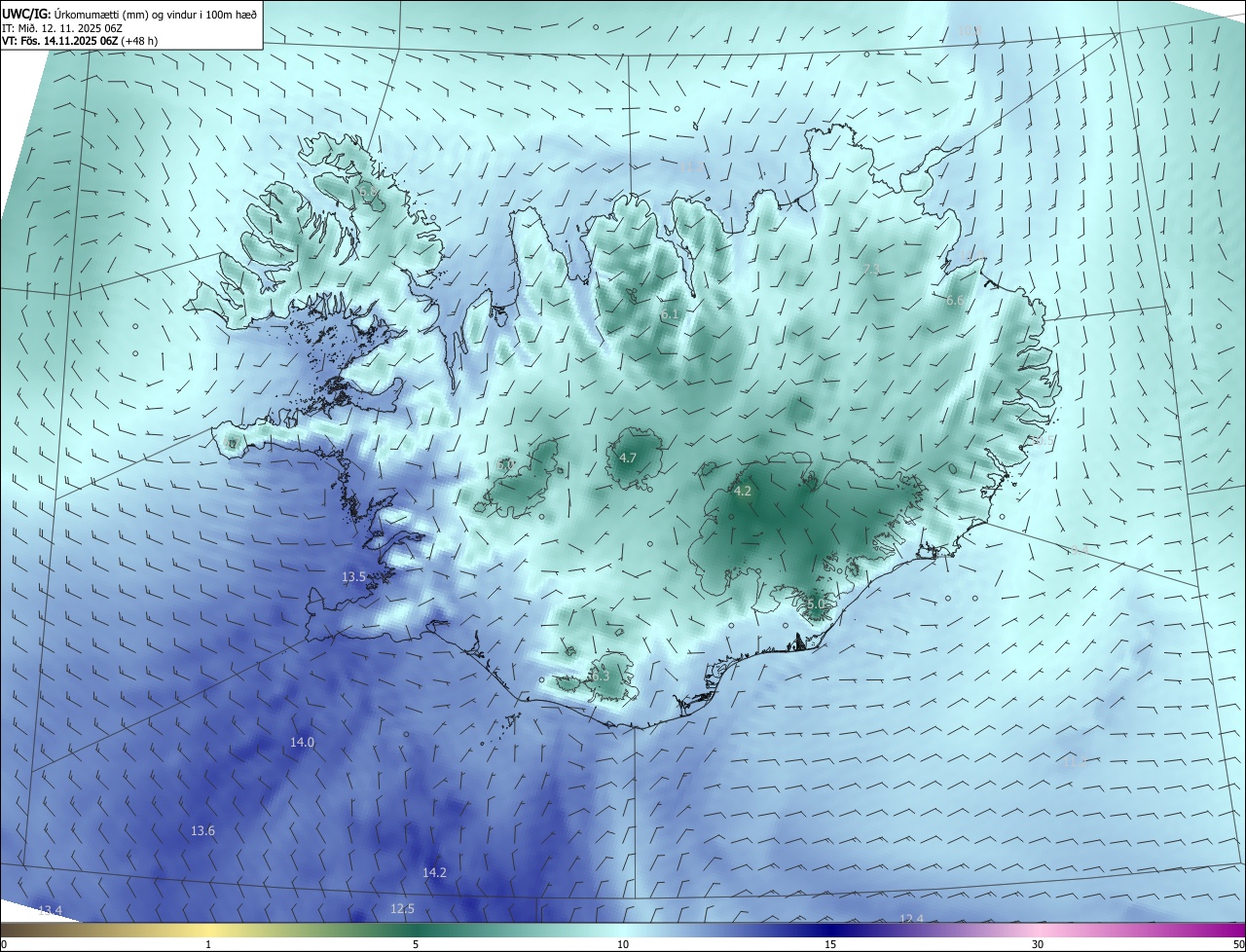The height and width of the screenshot is (952, 1246).
Task: Click the 13.6 value label on the map
Action: [202, 831]
